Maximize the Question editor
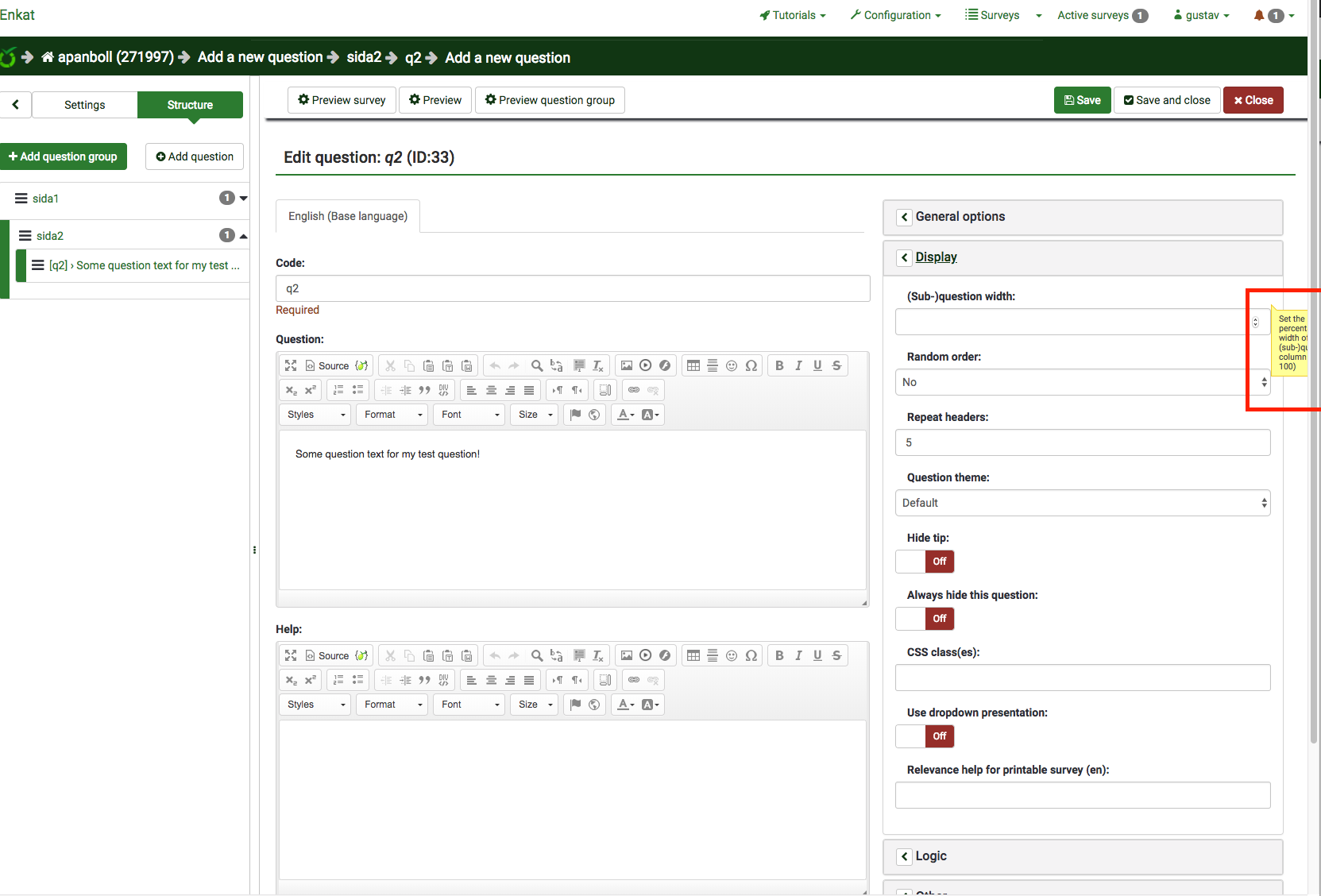The image size is (1321, 896). 291,365
